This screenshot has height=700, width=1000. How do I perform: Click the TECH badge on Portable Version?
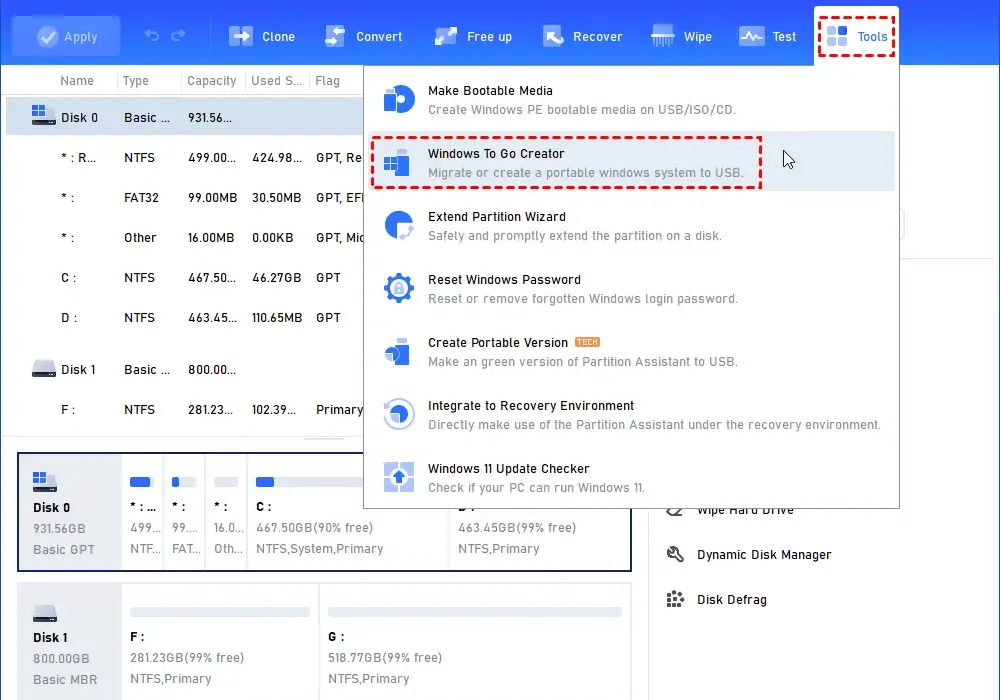tap(587, 342)
